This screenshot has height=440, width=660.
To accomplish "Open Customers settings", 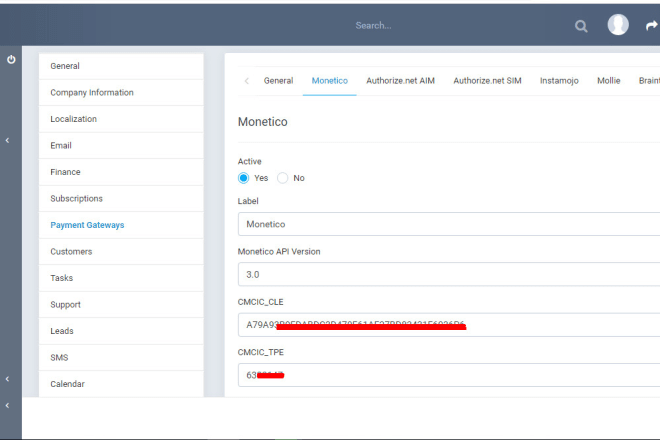I will [121, 252].
